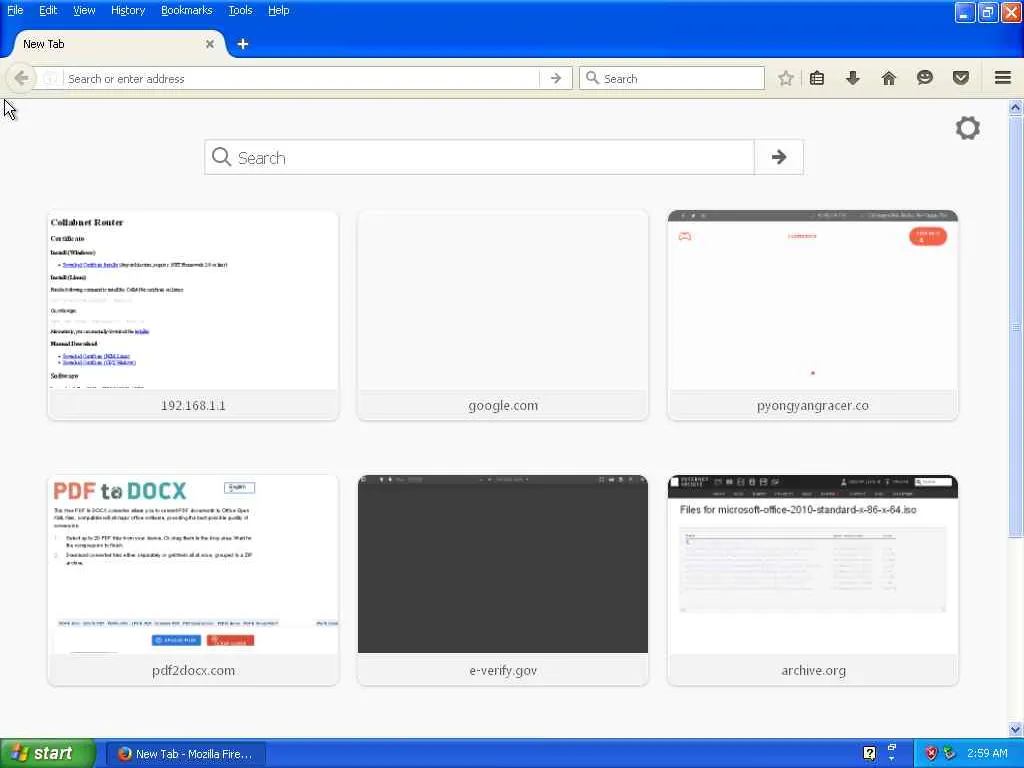Screen dimensions: 1024x768
Task: Open the pdf2docx.com tile thumbnail
Action: 193,564
